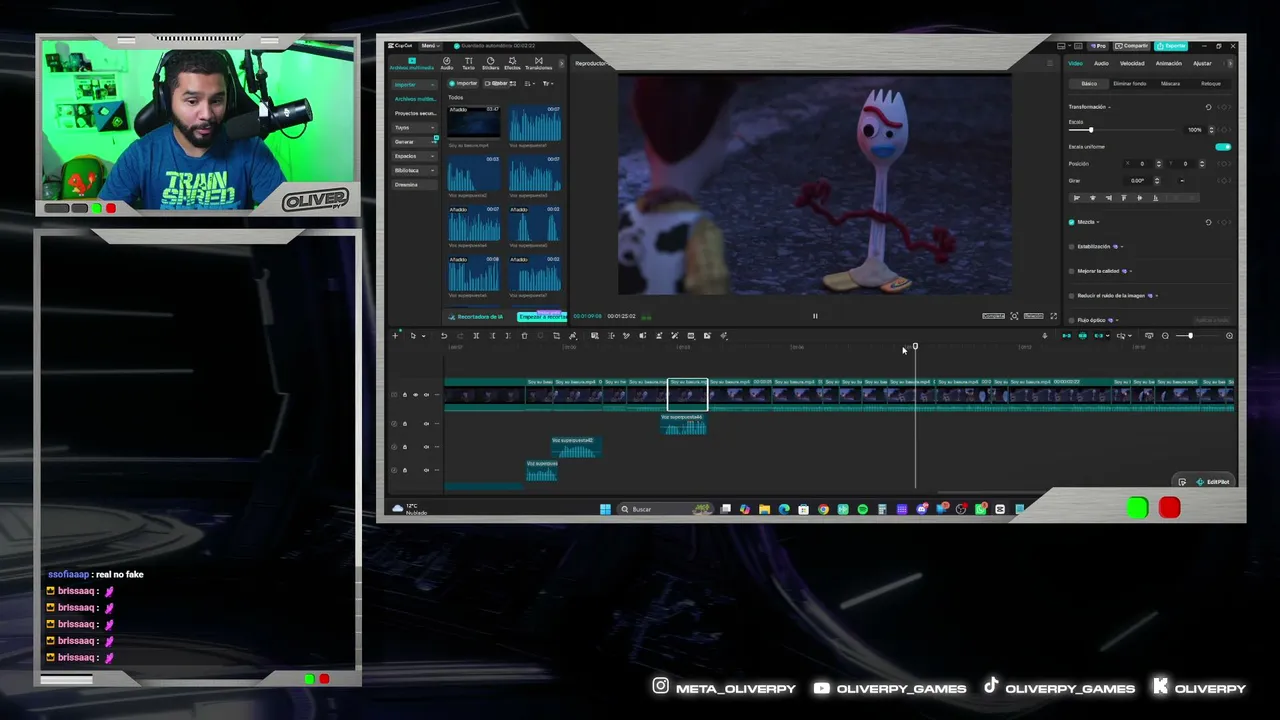The width and height of the screenshot is (1280, 720).
Task: Click the timeline zoom slider handle
Action: (1189, 336)
